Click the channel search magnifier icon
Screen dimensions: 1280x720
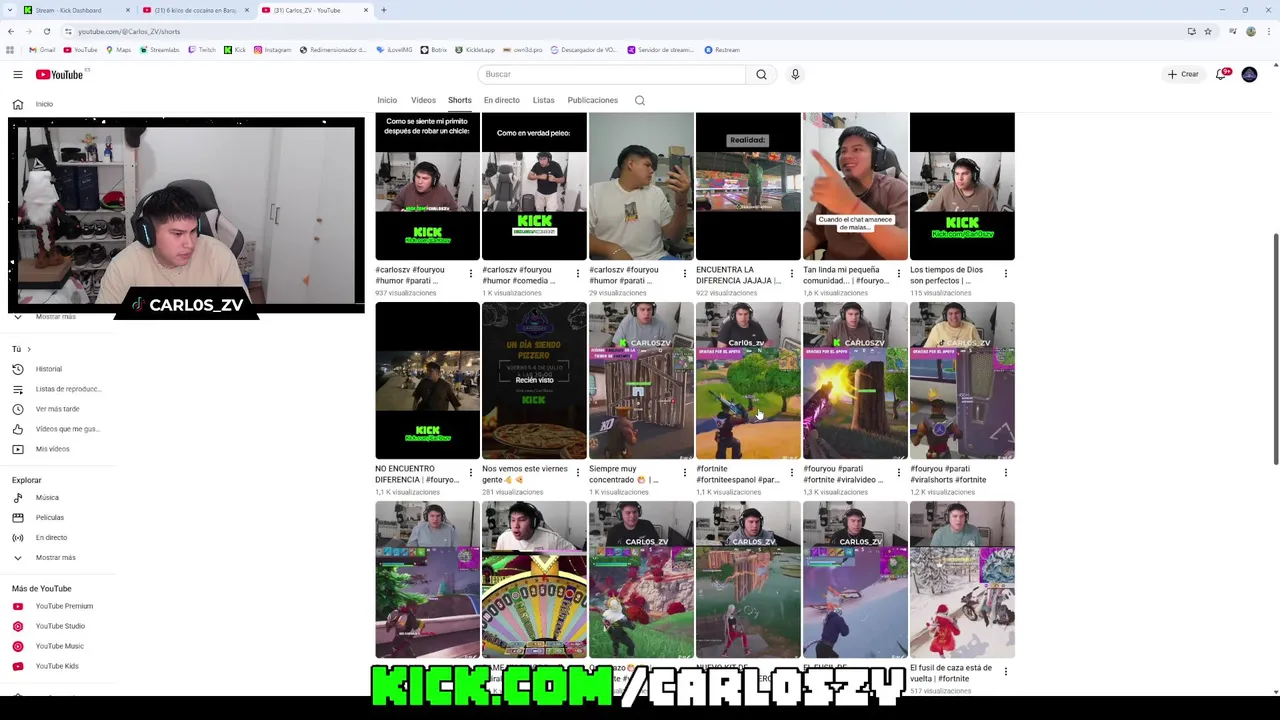click(640, 100)
